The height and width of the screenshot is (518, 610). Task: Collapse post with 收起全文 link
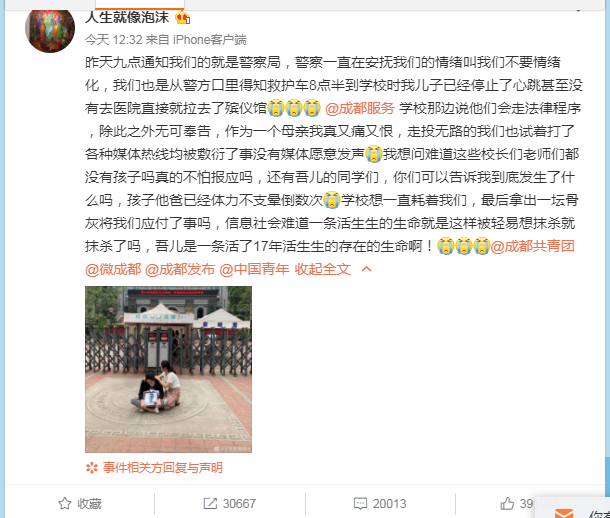pyautogui.click(x=323, y=269)
